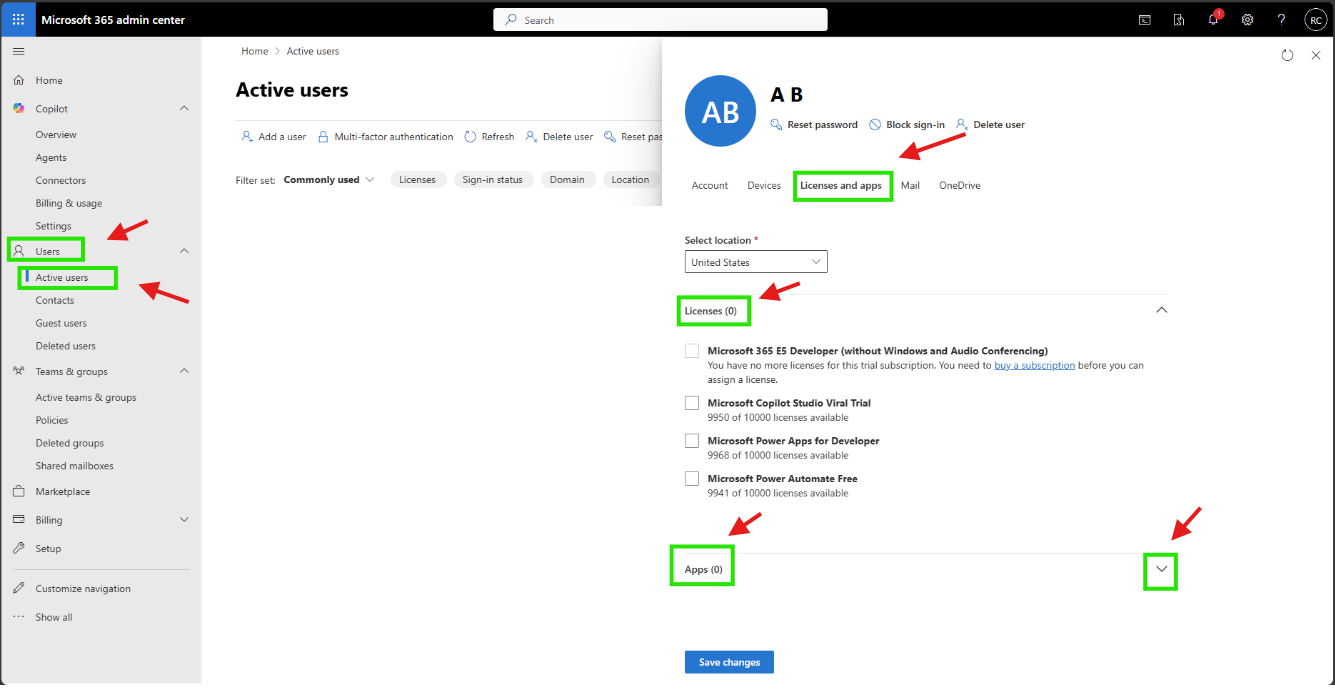Click the Licenses filter chip

(x=417, y=180)
